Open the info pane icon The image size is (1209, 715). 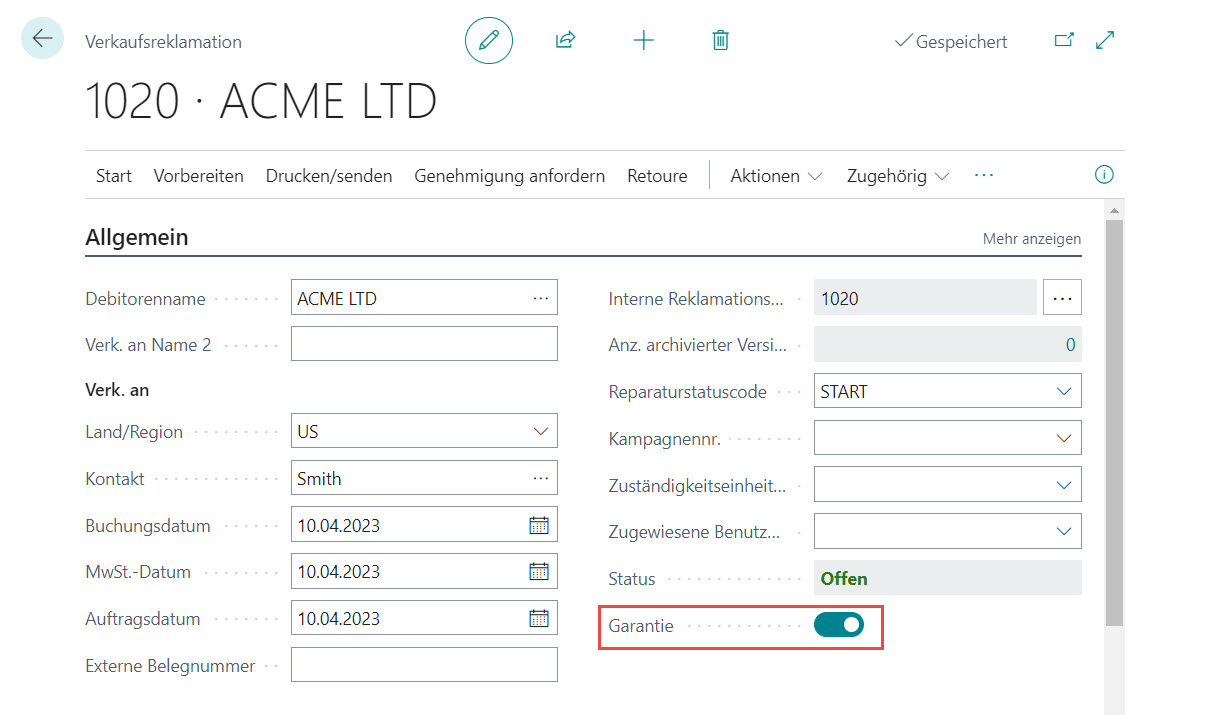pos(1104,175)
